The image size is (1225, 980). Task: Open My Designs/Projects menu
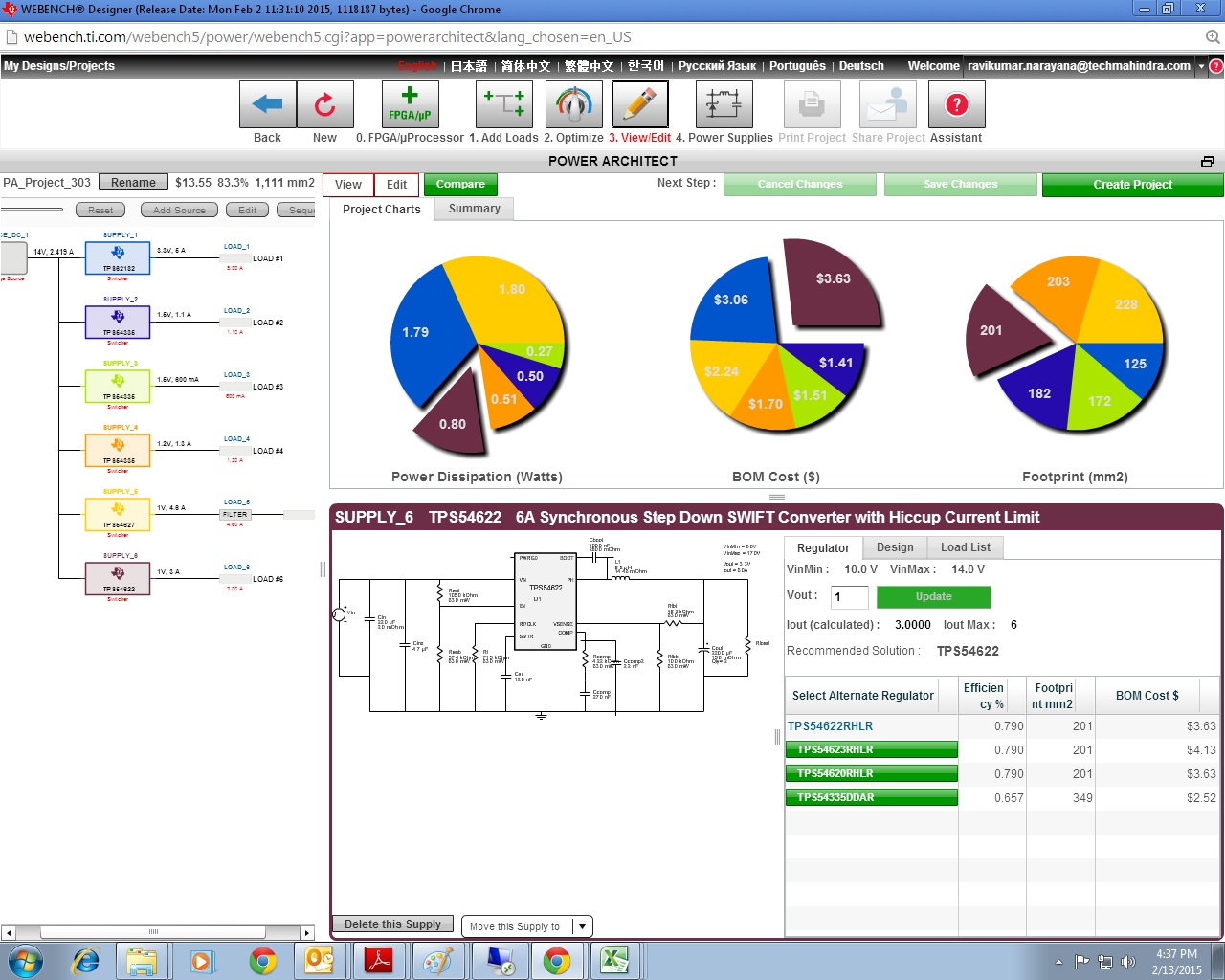(59, 66)
